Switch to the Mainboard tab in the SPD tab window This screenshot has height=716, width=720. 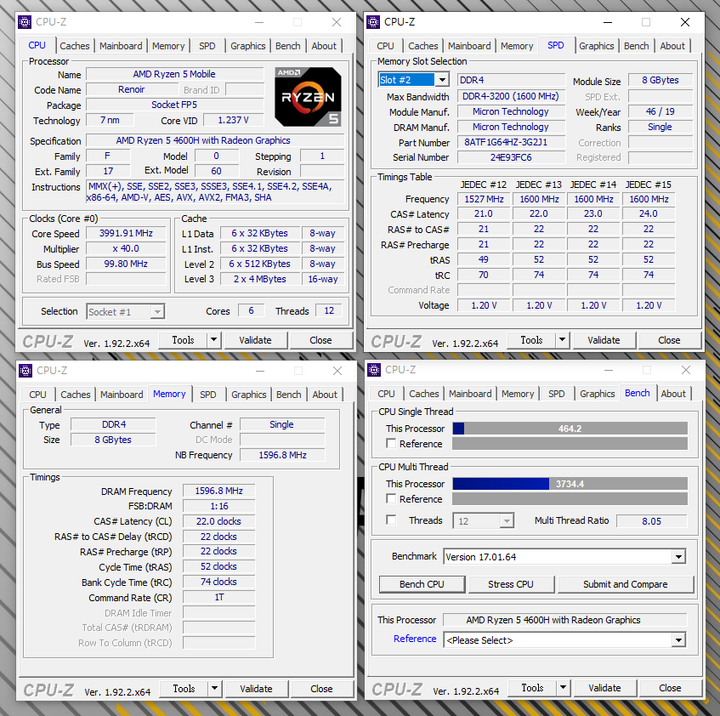tap(469, 46)
